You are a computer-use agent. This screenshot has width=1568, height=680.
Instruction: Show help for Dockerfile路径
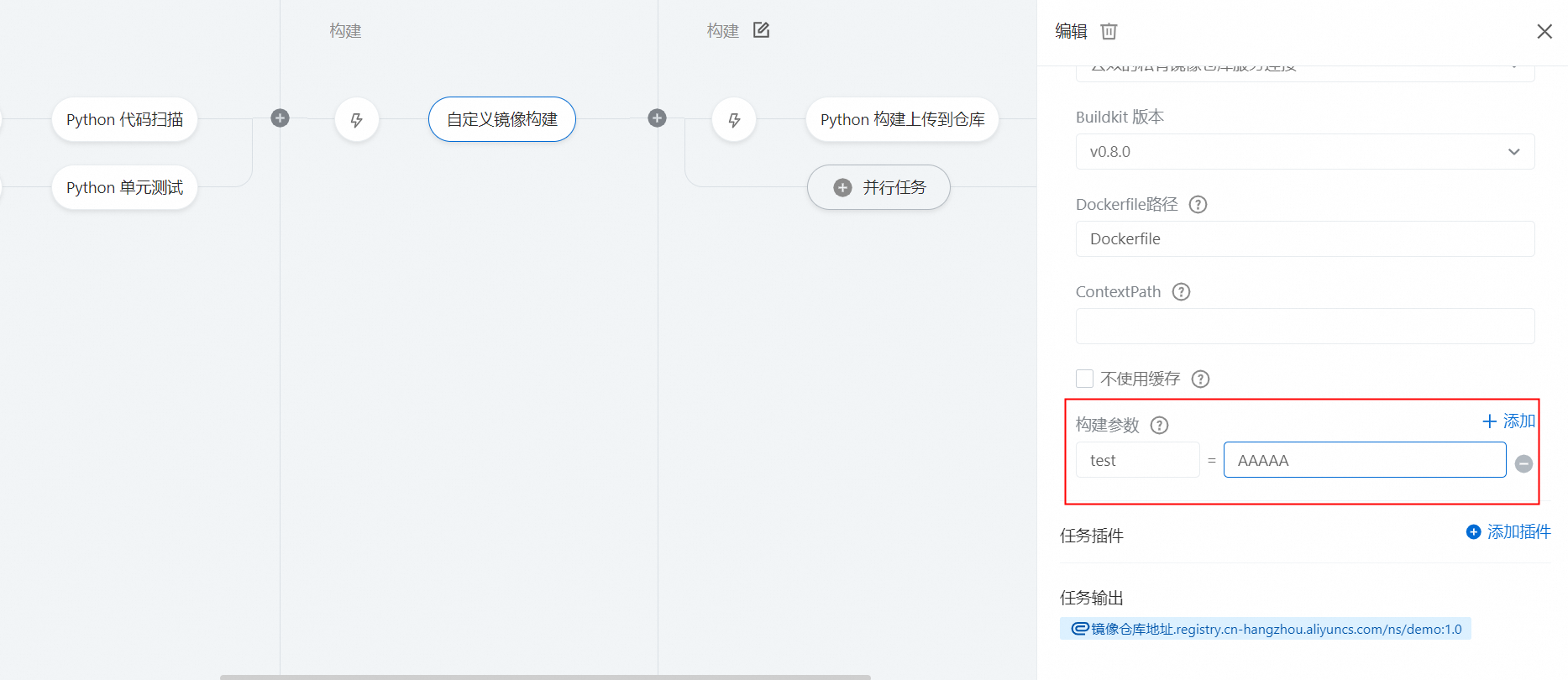coord(1198,204)
